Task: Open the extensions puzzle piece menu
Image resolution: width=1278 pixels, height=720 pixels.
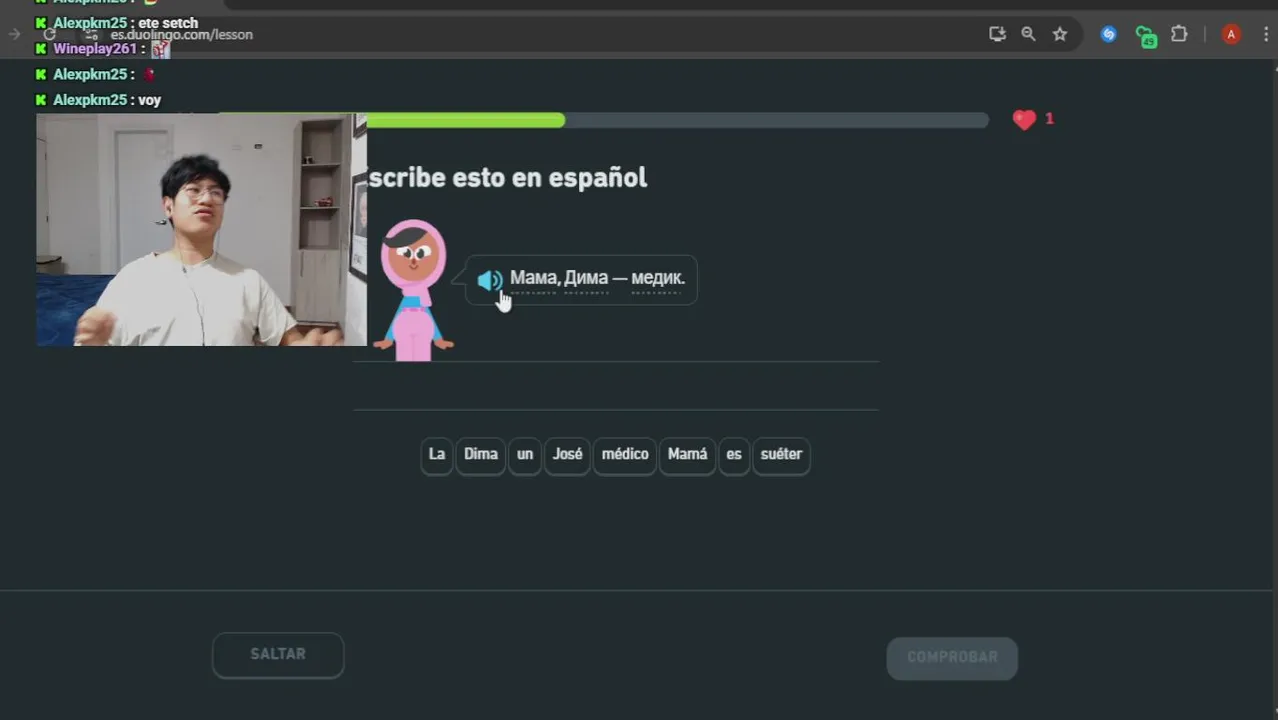Action: pyautogui.click(x=1179, y=34)
